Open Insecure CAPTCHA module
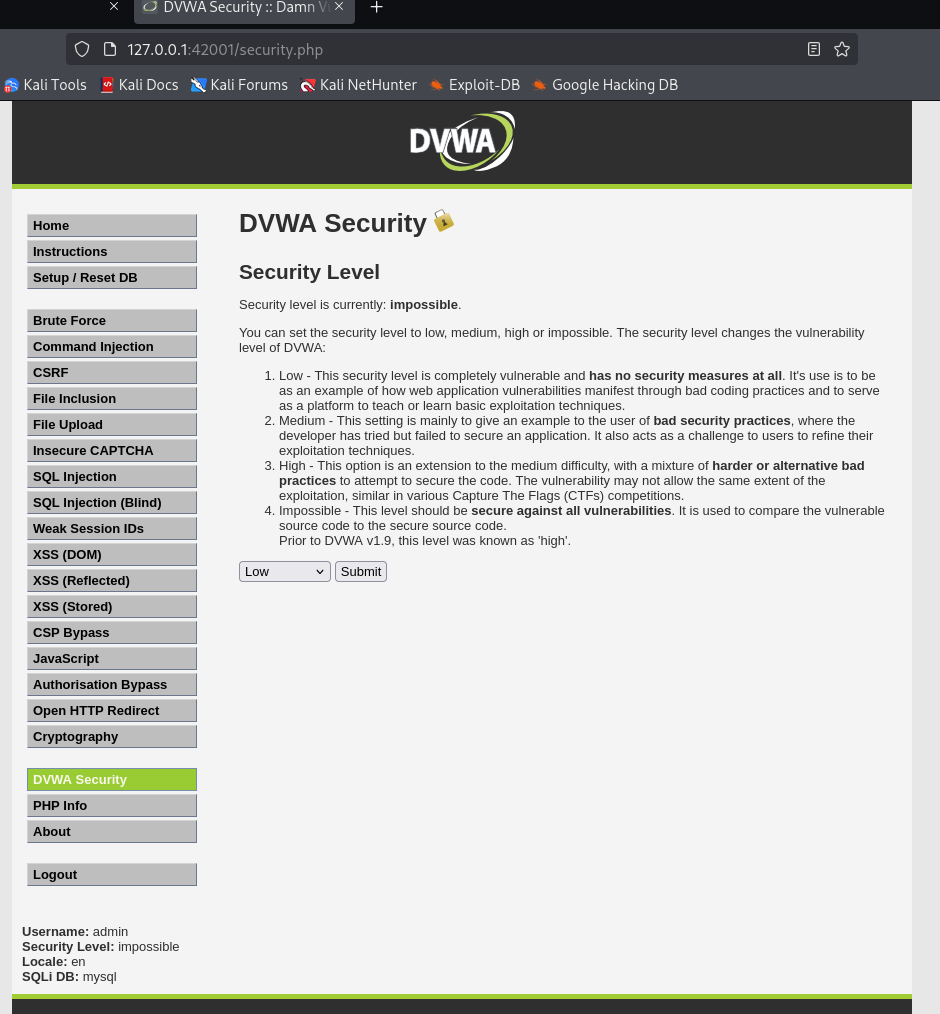 coord(112,451)
